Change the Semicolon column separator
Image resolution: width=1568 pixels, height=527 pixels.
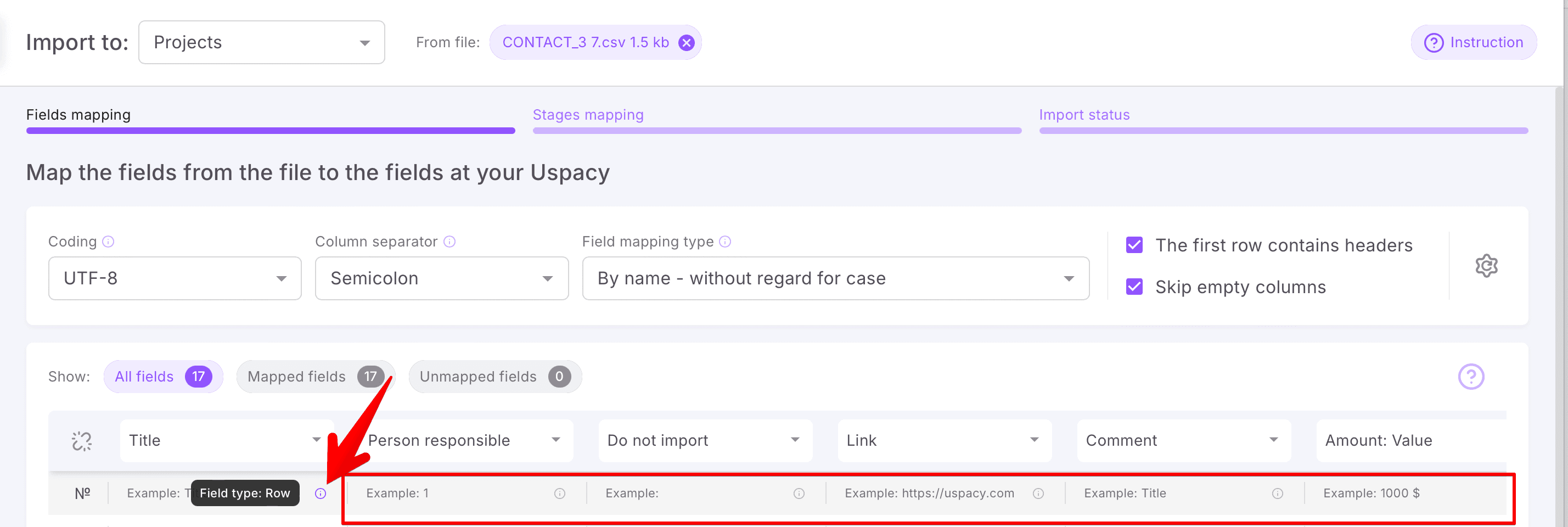pos(441,279)
